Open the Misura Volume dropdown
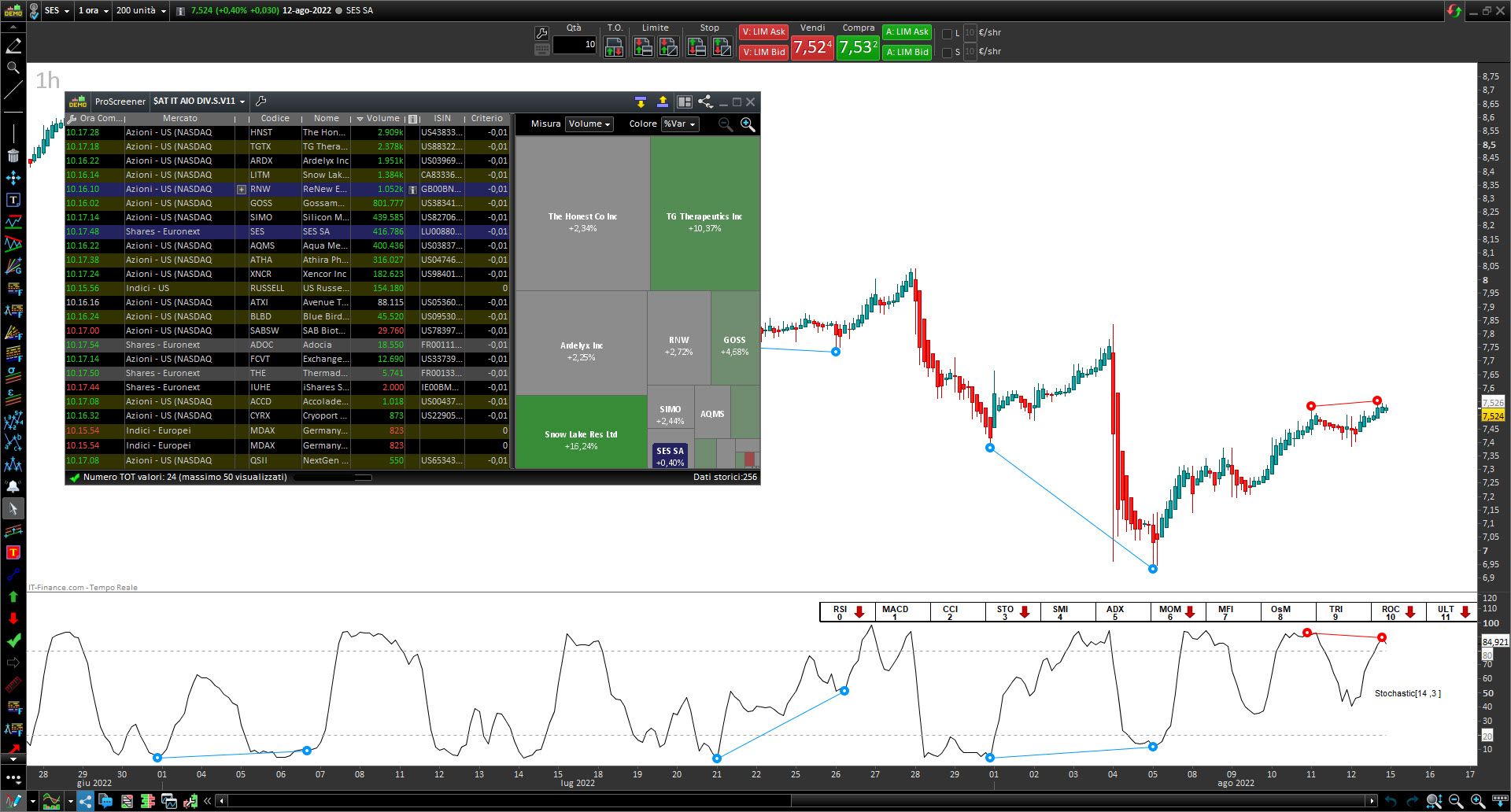This screenshot has height=812, width=1511. point(589,124)
